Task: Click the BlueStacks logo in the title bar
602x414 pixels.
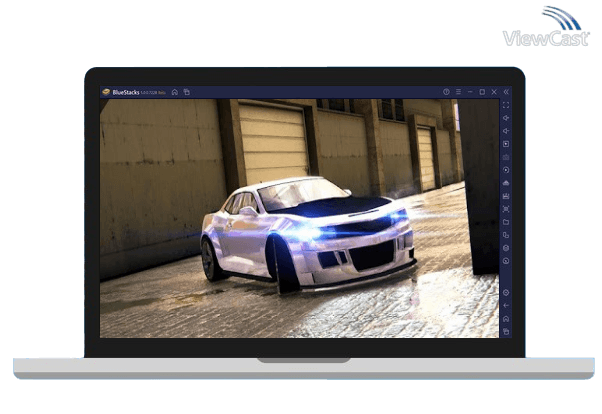Action: (106, 92)
